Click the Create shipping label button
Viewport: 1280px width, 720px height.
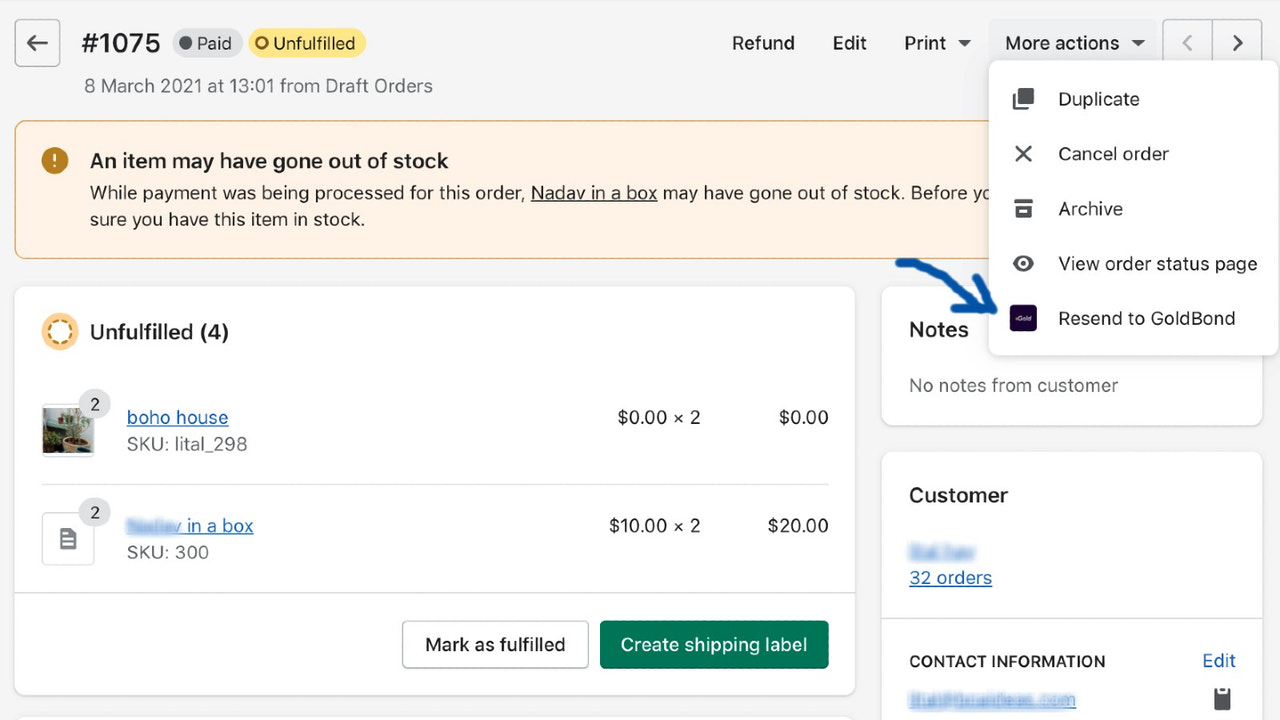pos(713,644)
